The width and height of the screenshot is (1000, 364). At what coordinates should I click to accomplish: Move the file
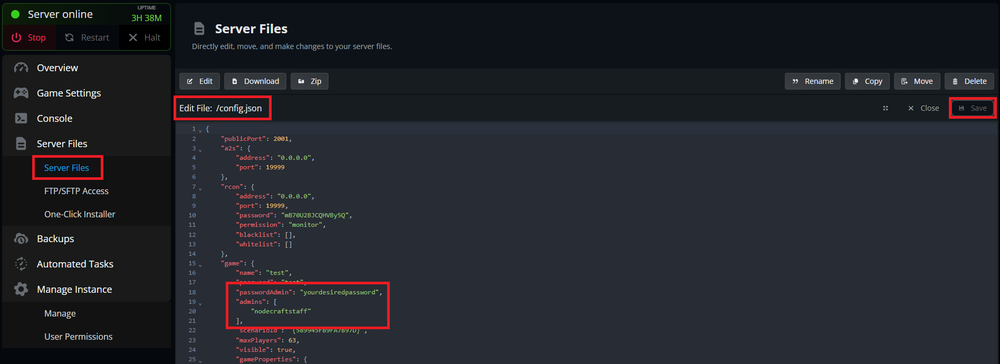pyautogui.click(x=917, y=81)
